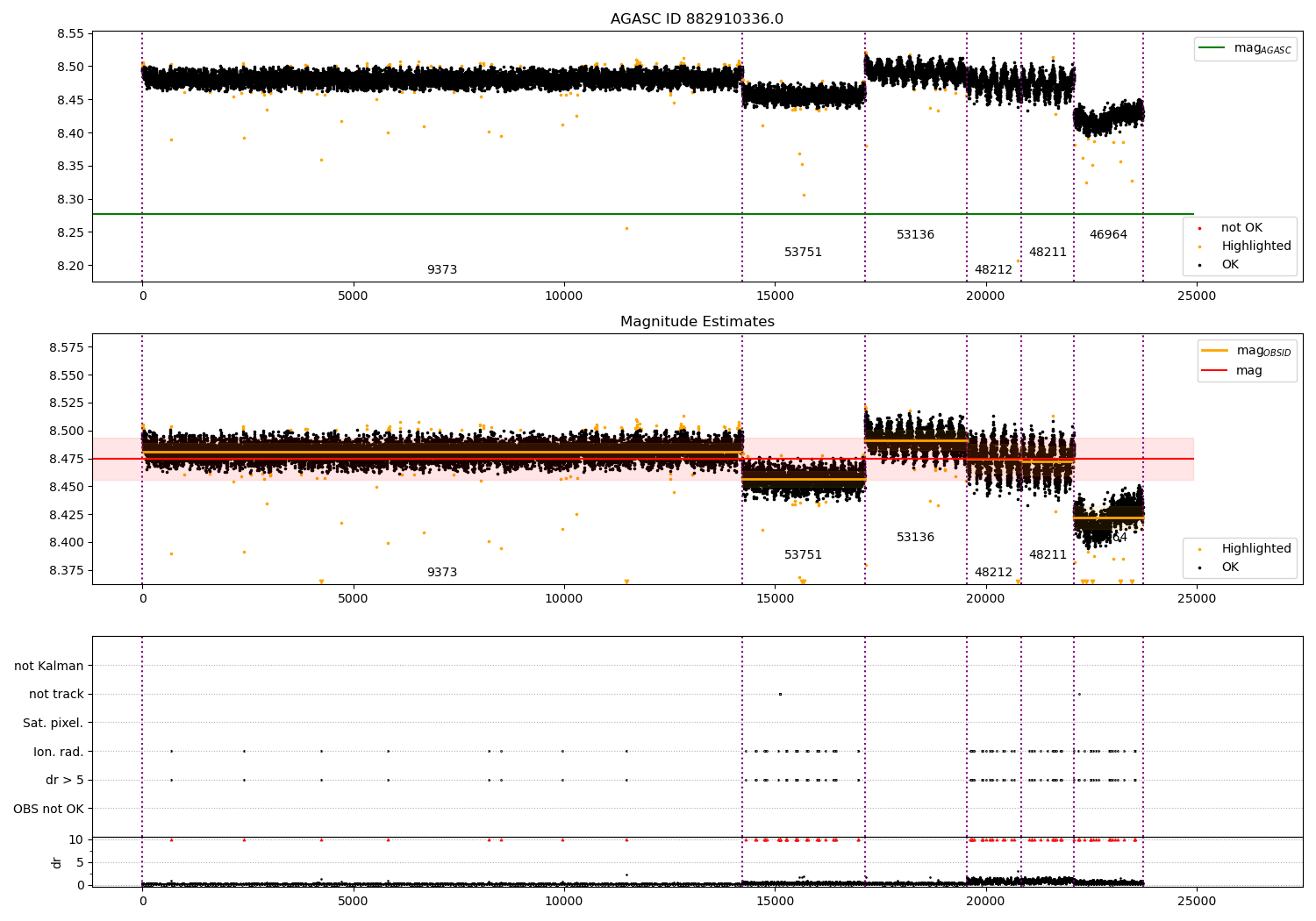Click the '25000' x tick under the top plot

(x=1197, y=296)
